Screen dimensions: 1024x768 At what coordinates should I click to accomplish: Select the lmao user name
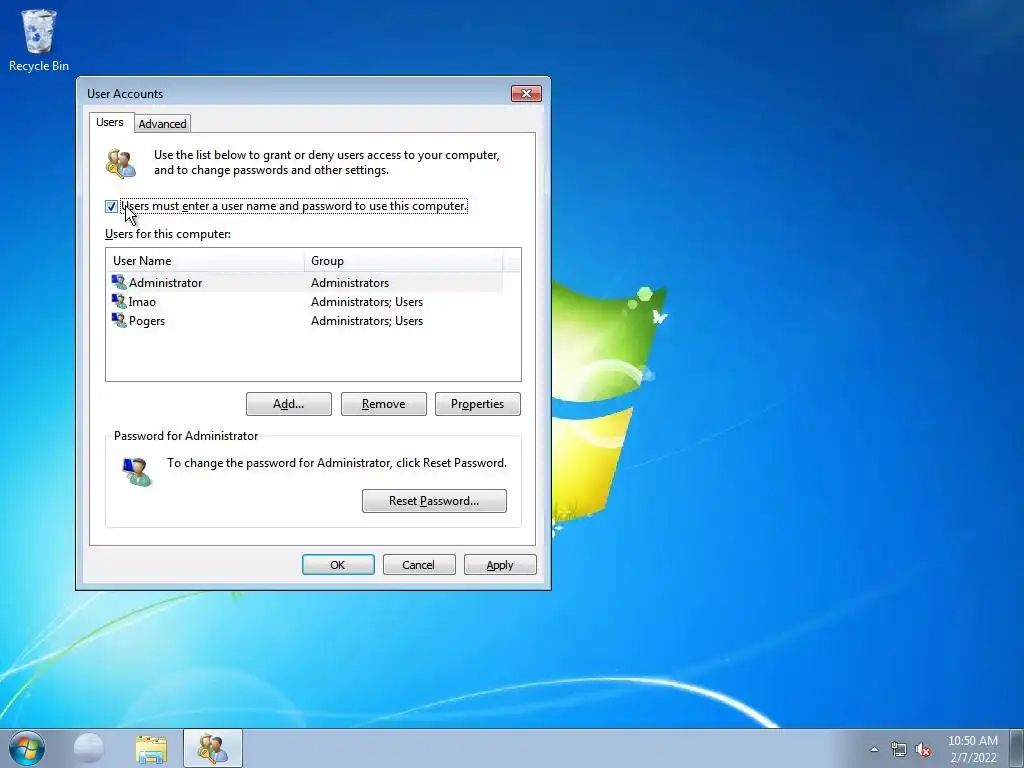coord(142,302)
